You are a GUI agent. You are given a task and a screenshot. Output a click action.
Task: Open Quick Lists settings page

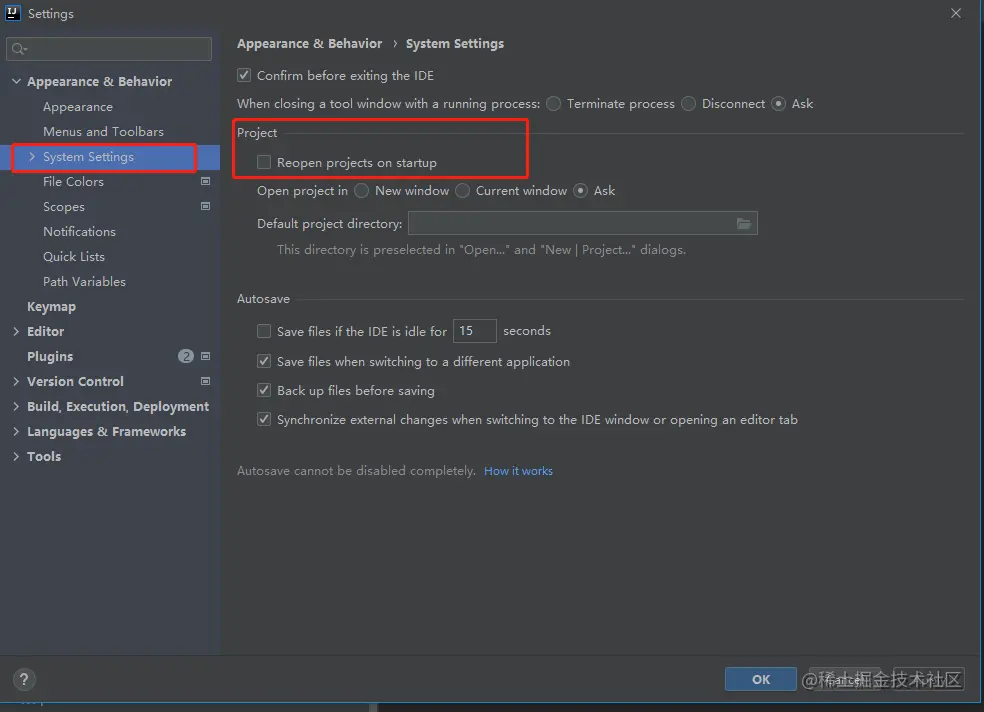[74, 257]
